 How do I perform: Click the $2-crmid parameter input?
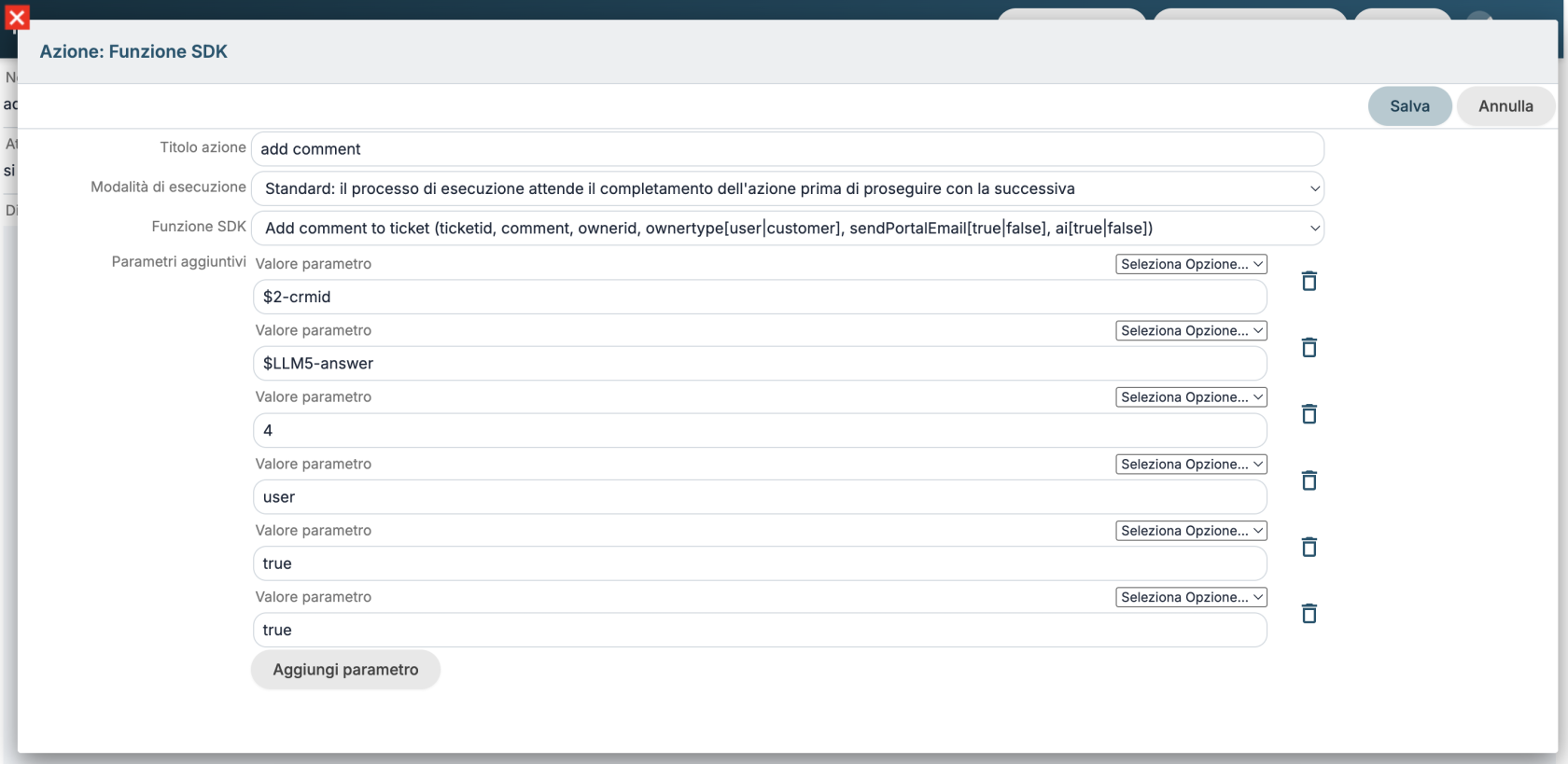tap(760, 297)
